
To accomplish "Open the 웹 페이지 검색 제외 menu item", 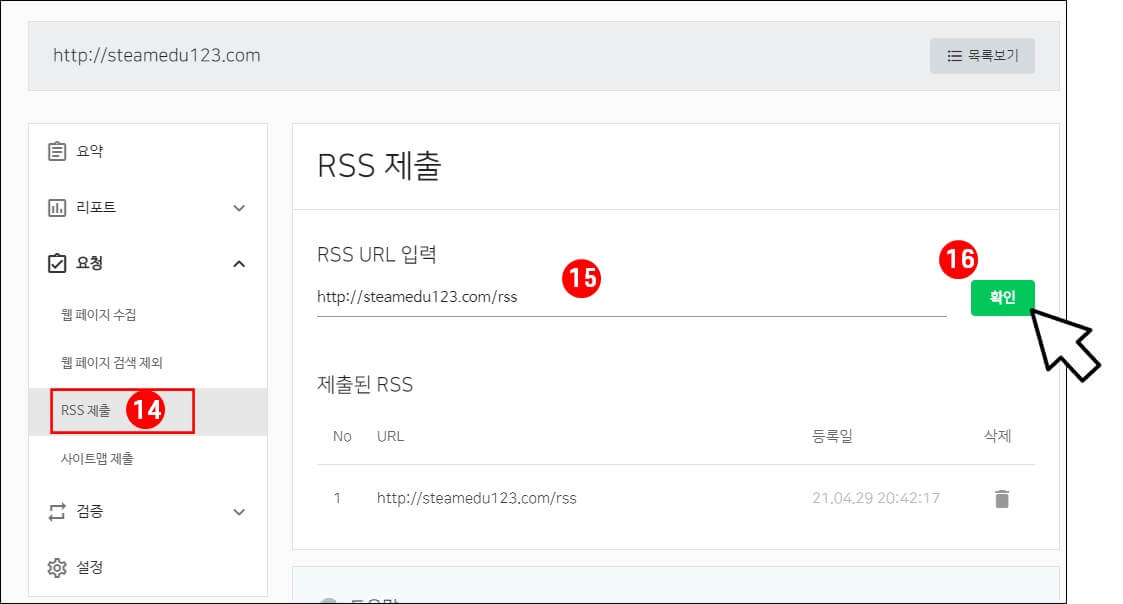I will [x=110, y=360].
